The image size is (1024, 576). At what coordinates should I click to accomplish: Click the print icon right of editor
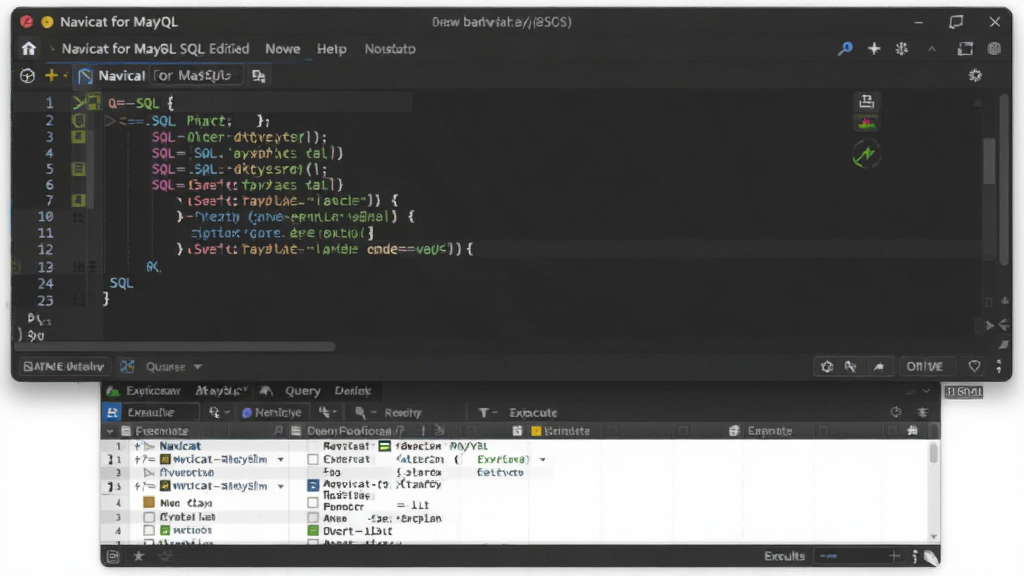tap(867, 101)
